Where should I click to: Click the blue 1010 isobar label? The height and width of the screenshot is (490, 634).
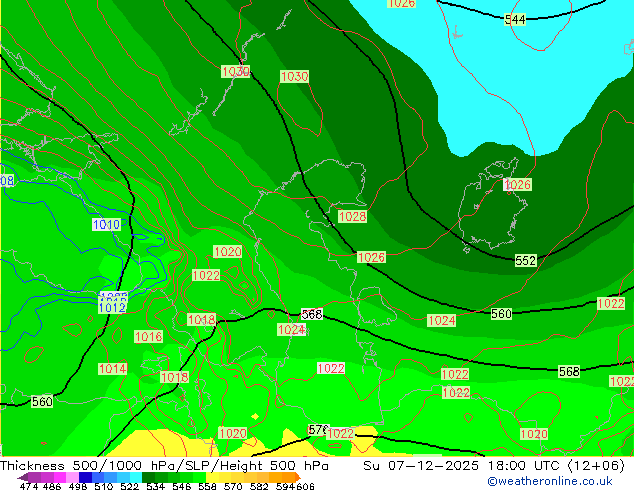[x=106, y=224]
